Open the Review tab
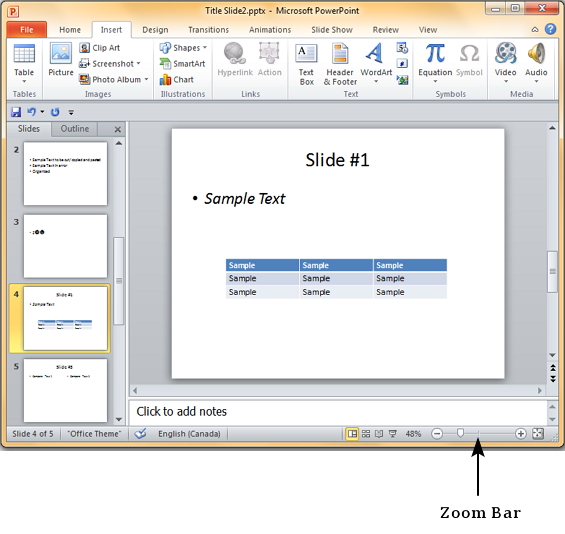The height and width of the screenshot is (534, 565). pos(386,30)
